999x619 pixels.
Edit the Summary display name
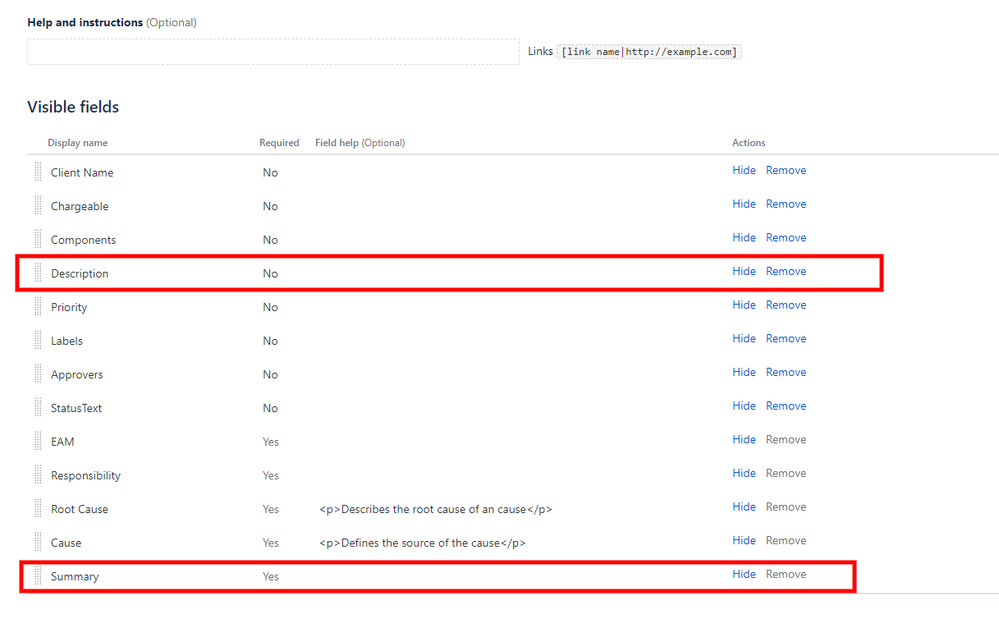tap(75, 577)
